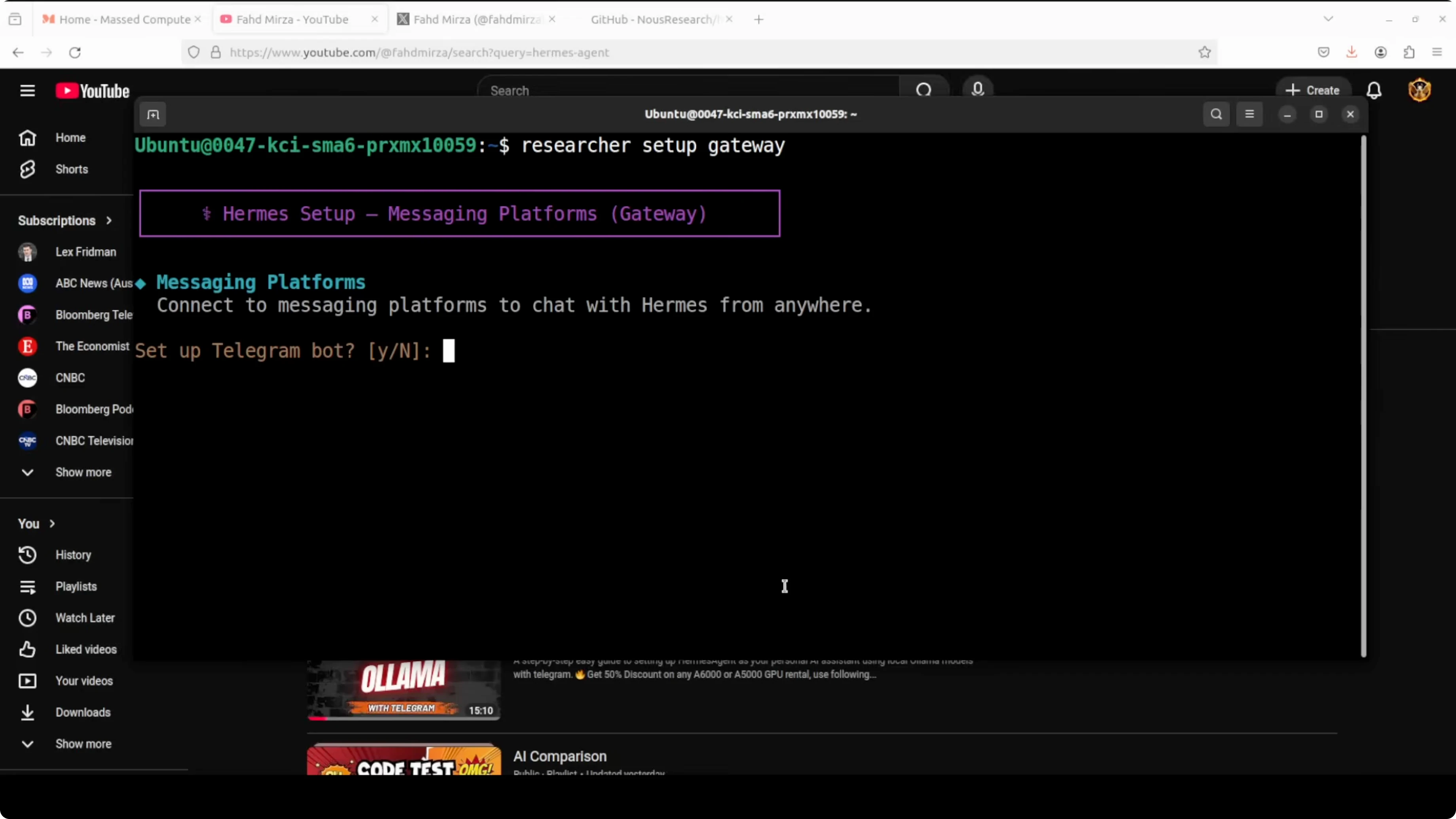Image resolution: width=1456 pixels, height=819 pixels.
Task: Open new terminal tab icon
Action: click(153, 115)
